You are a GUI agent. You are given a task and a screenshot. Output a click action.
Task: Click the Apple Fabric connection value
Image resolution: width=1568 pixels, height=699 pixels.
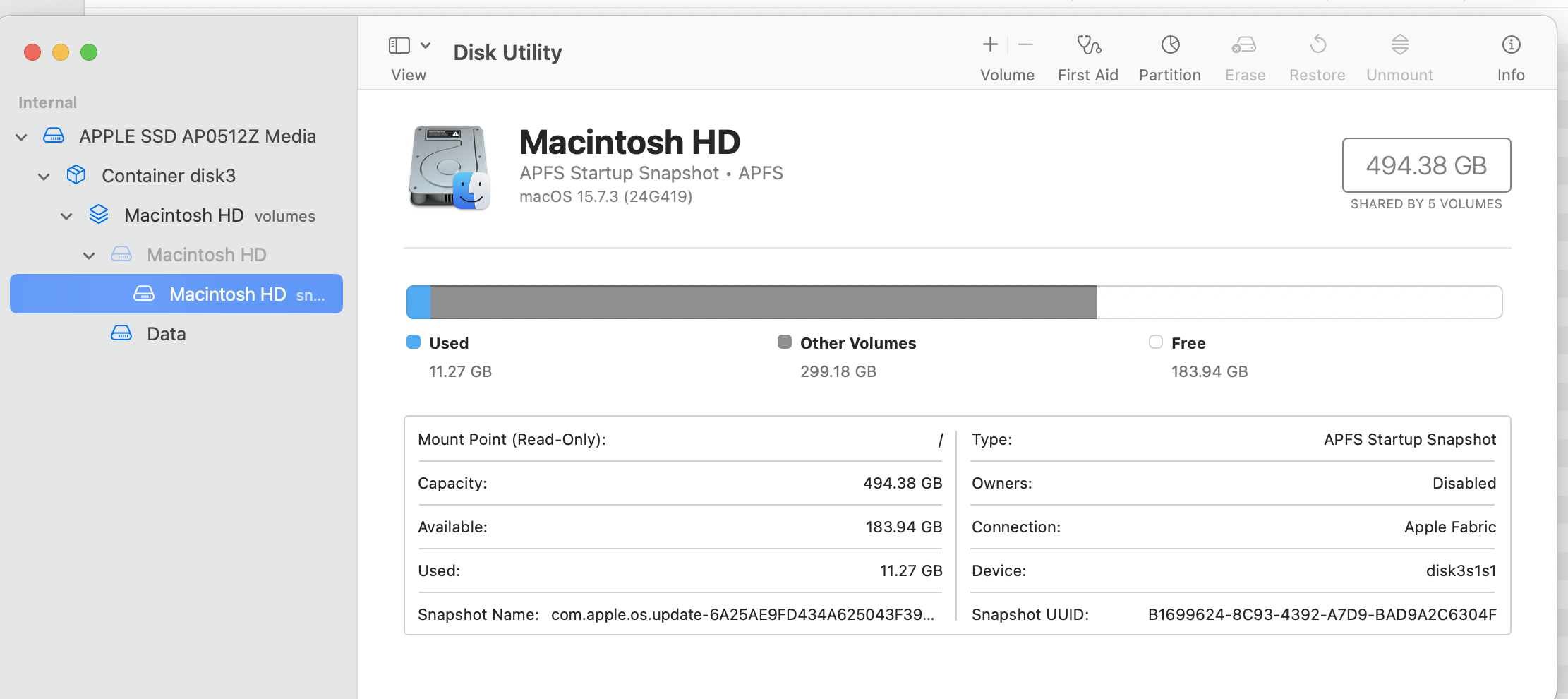tap(1450, 527)
